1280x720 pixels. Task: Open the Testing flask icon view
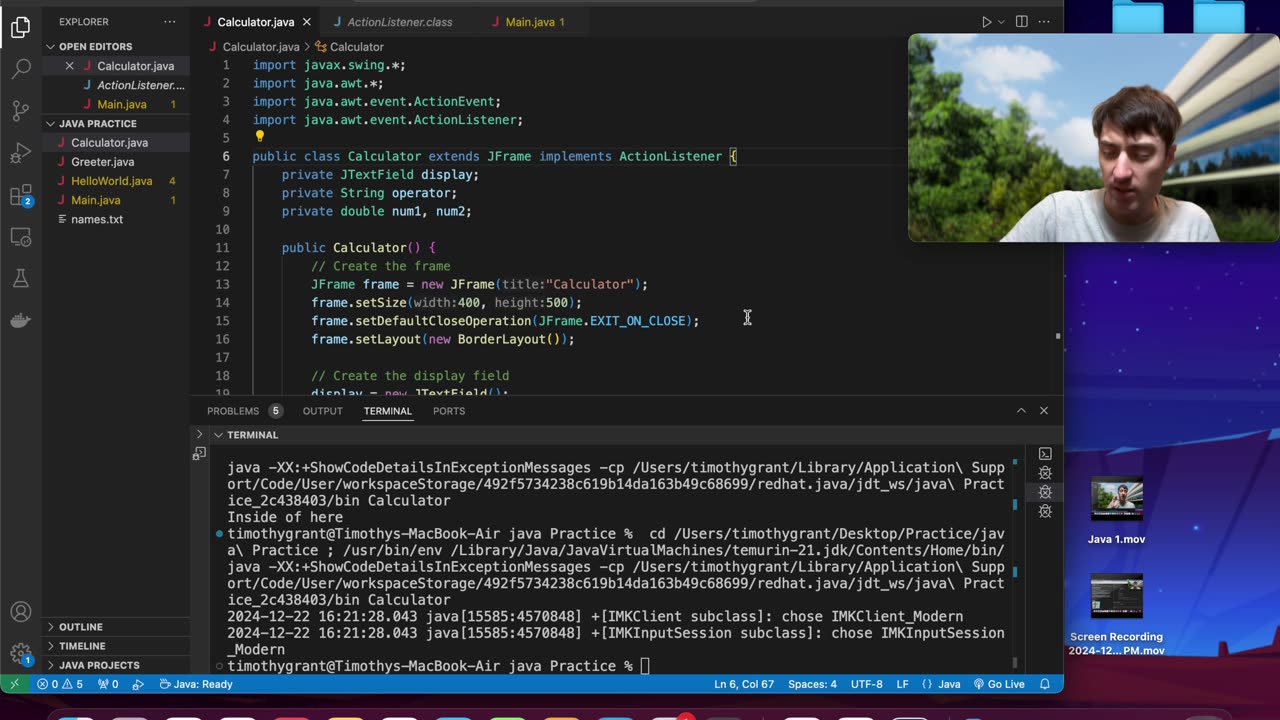coord(21,279)
